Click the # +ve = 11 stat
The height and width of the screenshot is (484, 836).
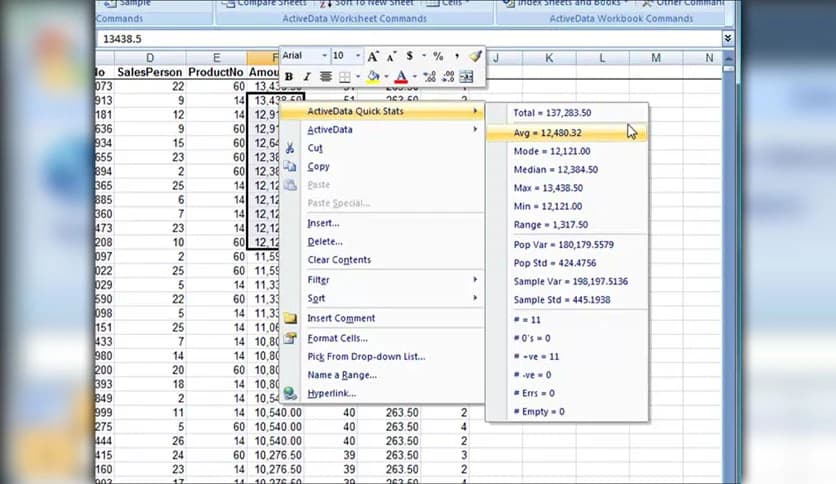point(567,357)
